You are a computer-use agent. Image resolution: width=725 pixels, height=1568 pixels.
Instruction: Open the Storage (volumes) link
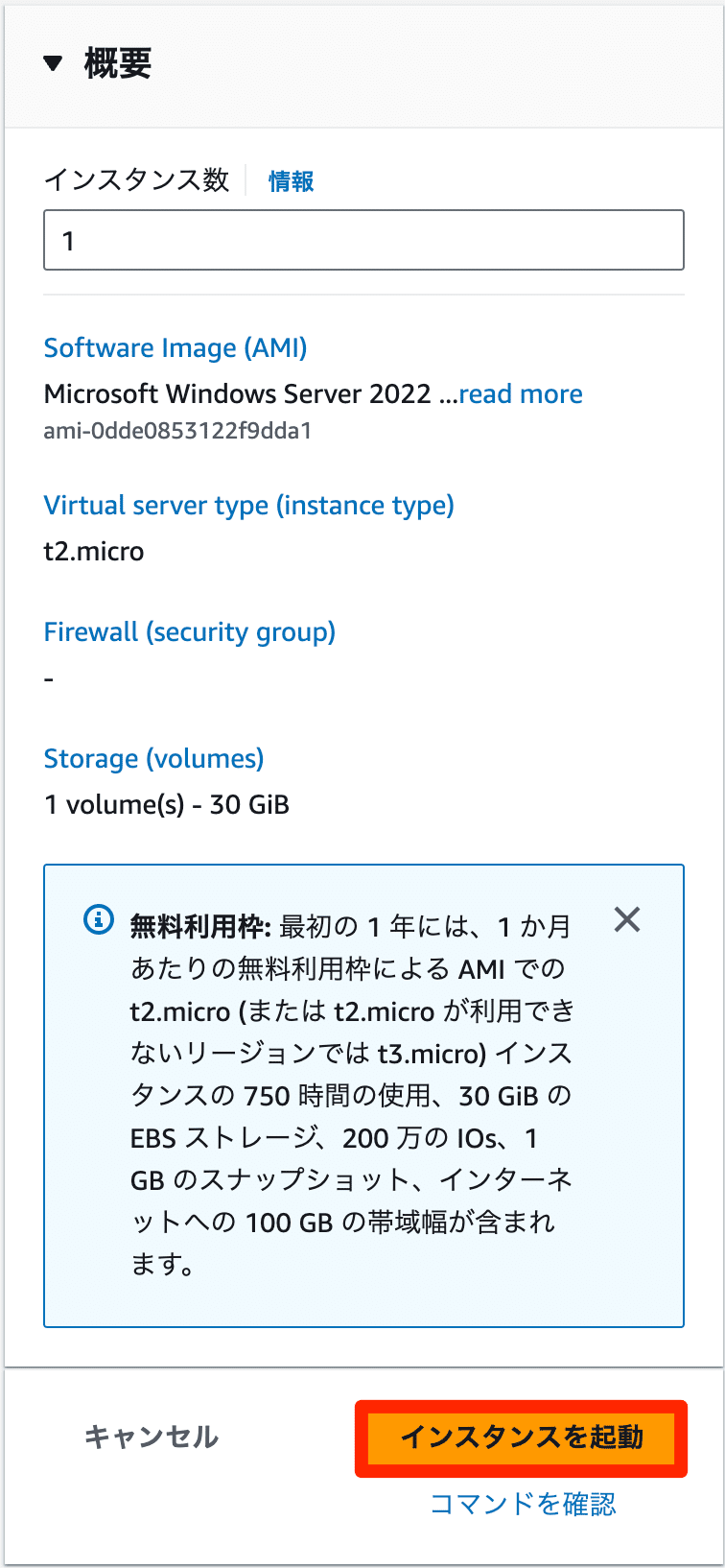pos(153,759)
